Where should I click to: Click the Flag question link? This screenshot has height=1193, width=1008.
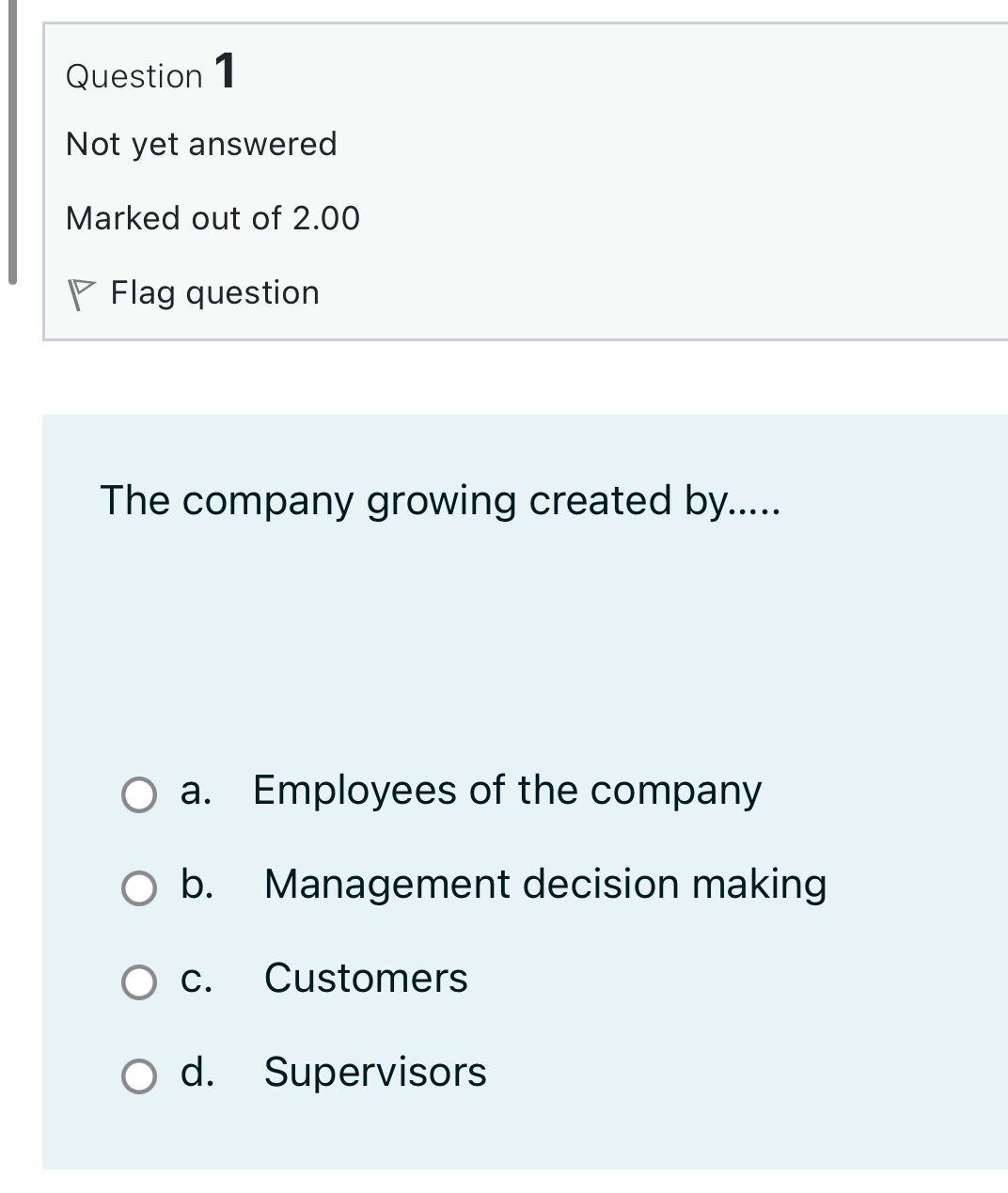213,291
